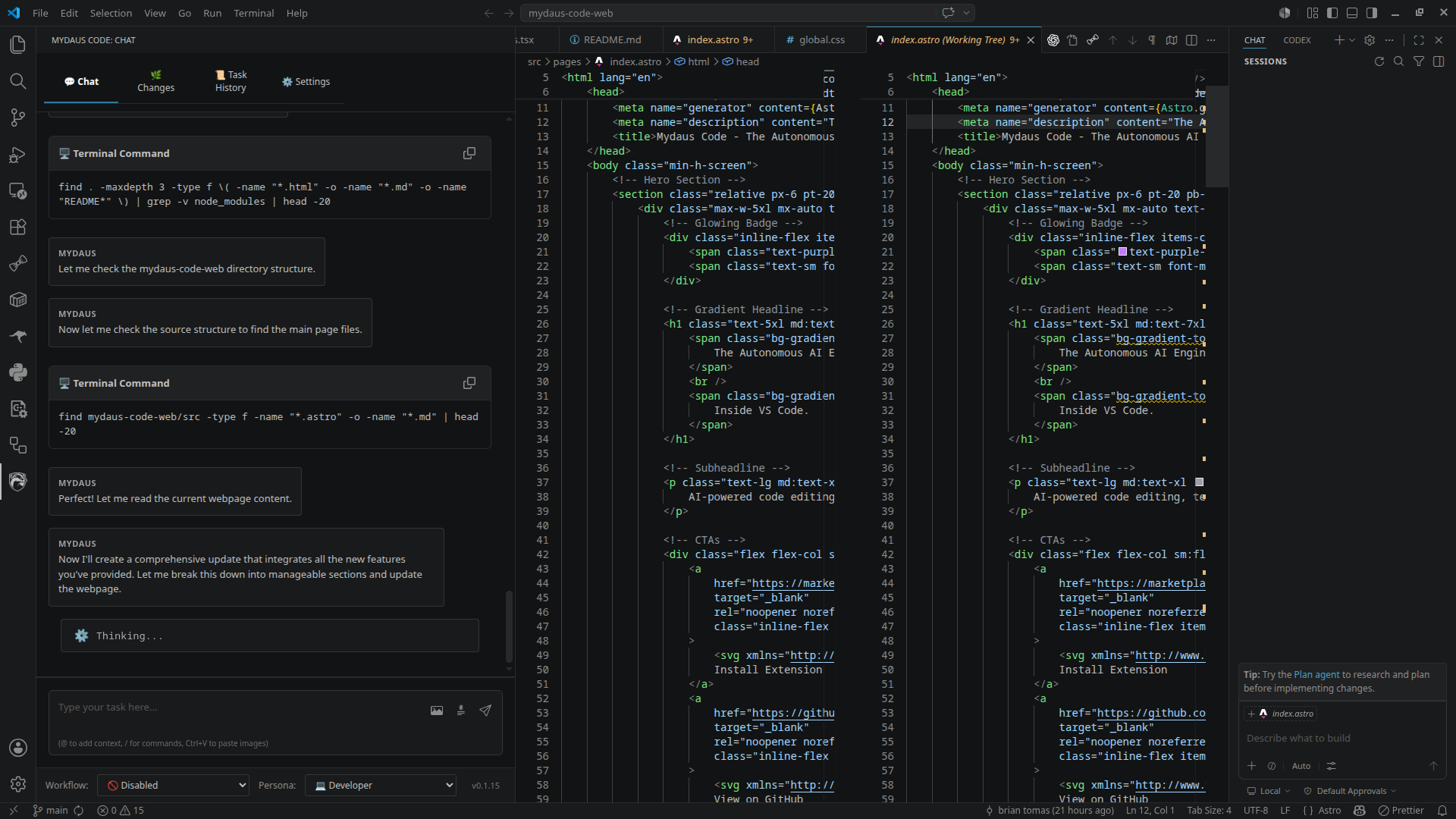
Task: Open Source Control view in activity bar
Action: coord(17,118)
